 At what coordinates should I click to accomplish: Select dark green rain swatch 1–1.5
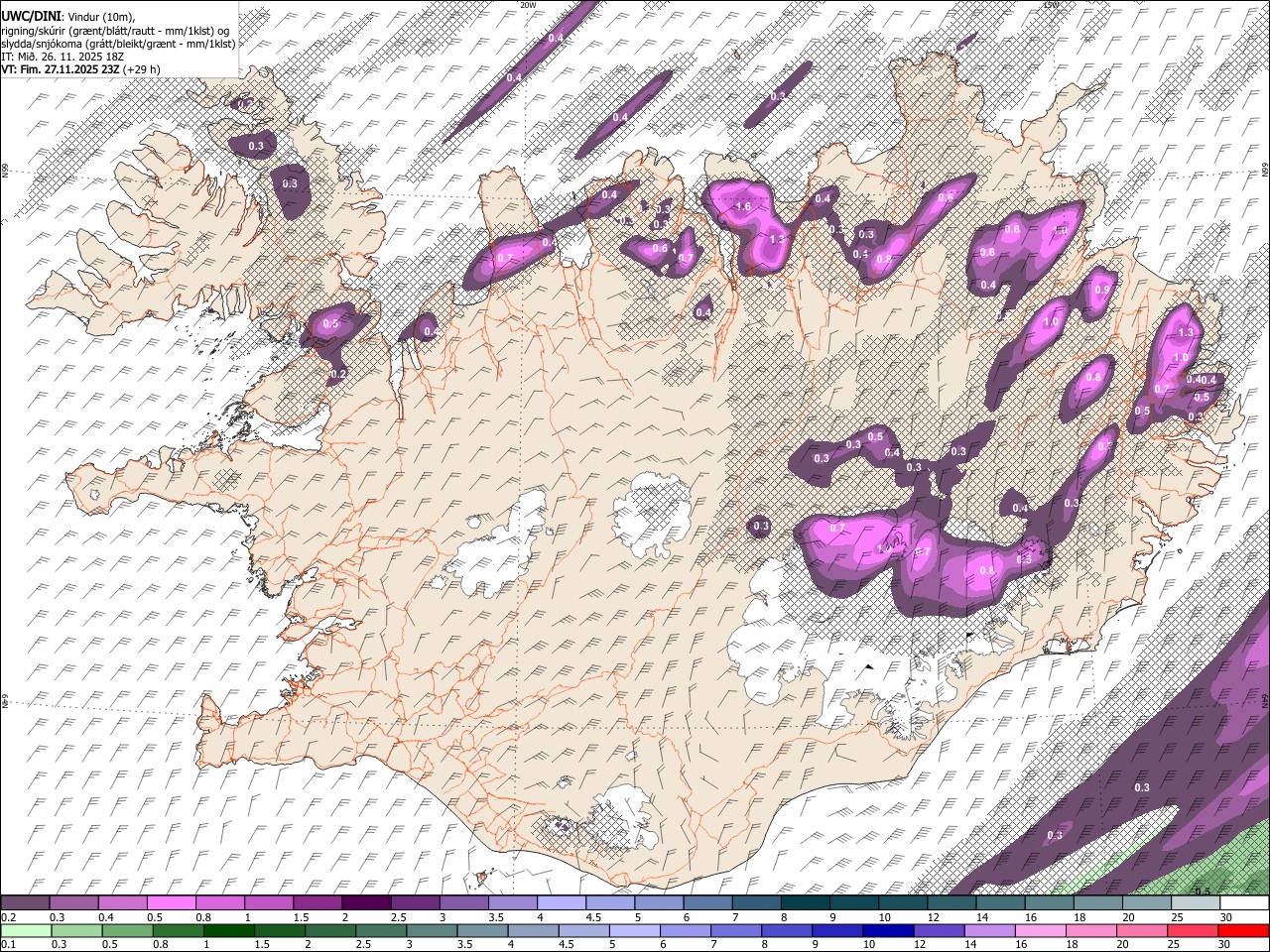(x=228, y=931)
